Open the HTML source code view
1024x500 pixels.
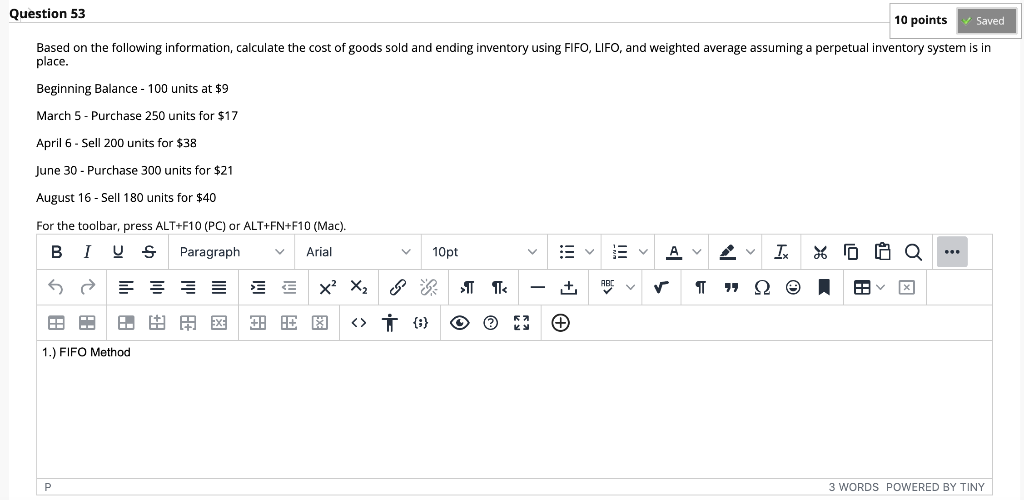(359, 322)
